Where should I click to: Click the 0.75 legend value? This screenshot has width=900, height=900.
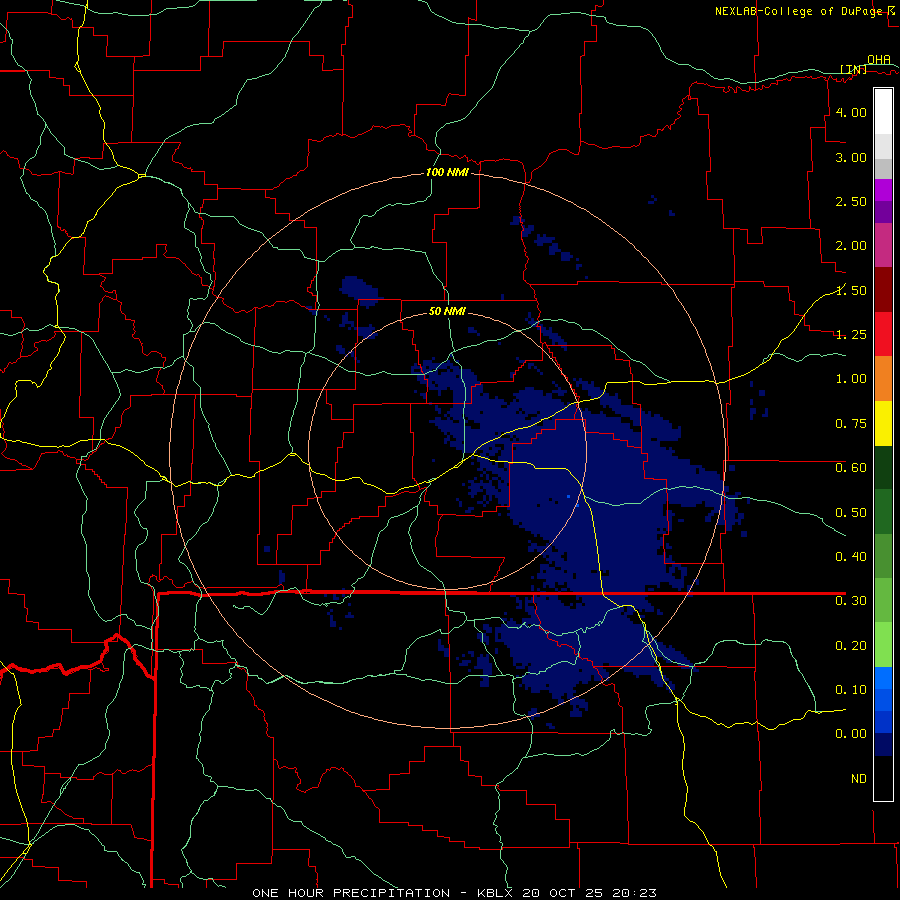tap(851, 424)
